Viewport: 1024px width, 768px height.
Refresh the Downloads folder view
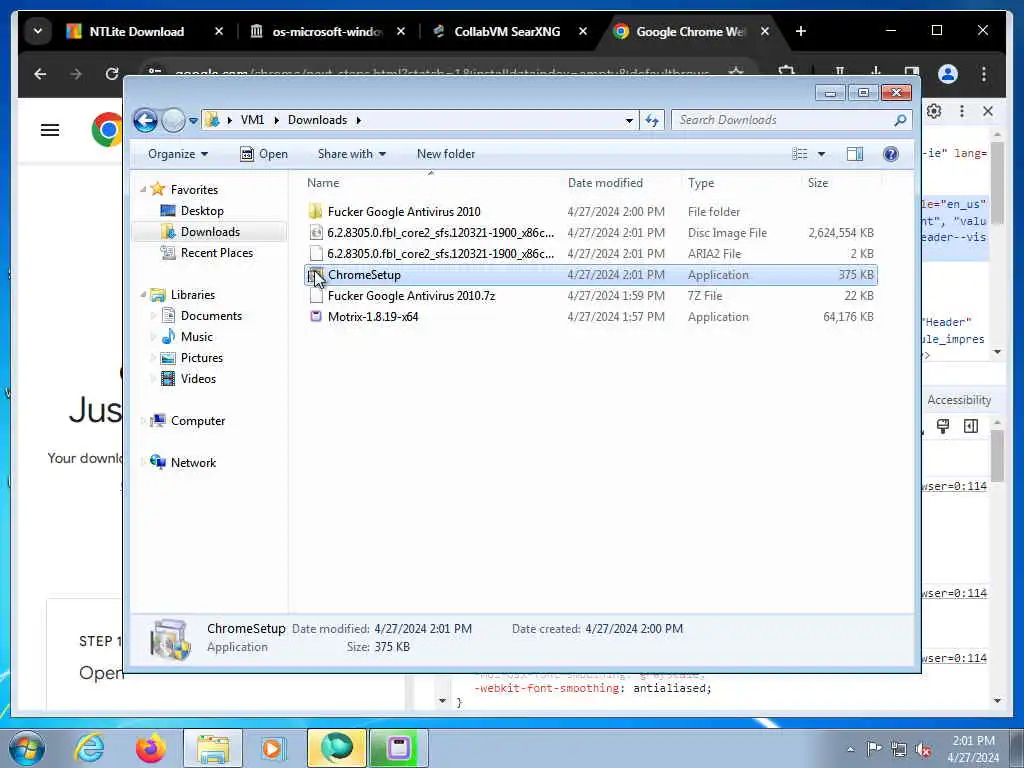[x=652, y=120]
